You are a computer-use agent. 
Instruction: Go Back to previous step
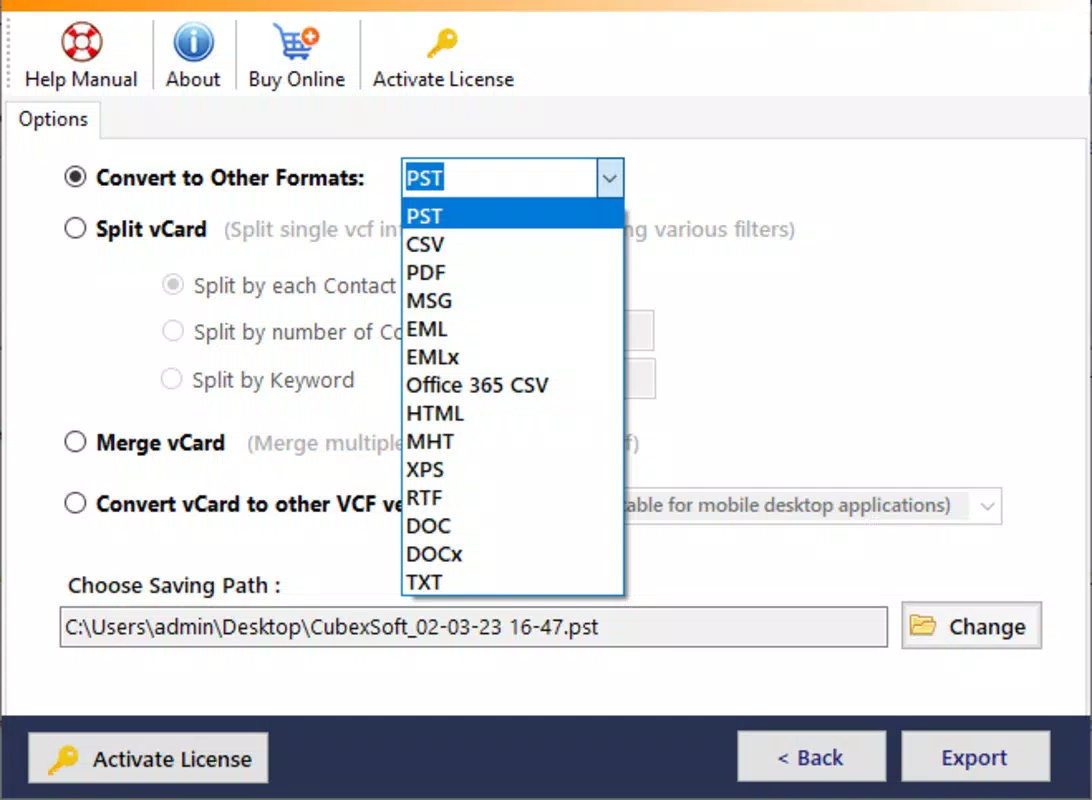[811, 757]
